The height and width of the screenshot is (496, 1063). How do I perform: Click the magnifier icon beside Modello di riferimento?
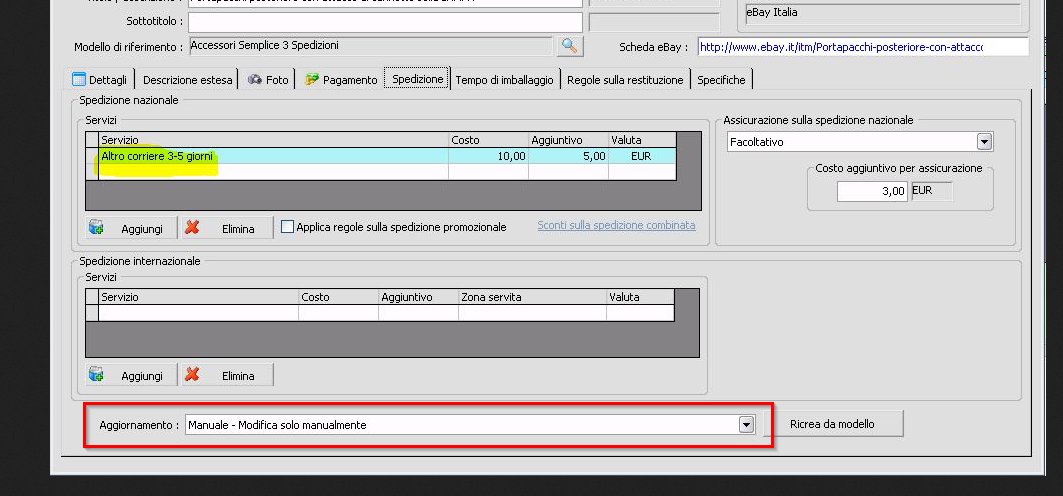569,46
